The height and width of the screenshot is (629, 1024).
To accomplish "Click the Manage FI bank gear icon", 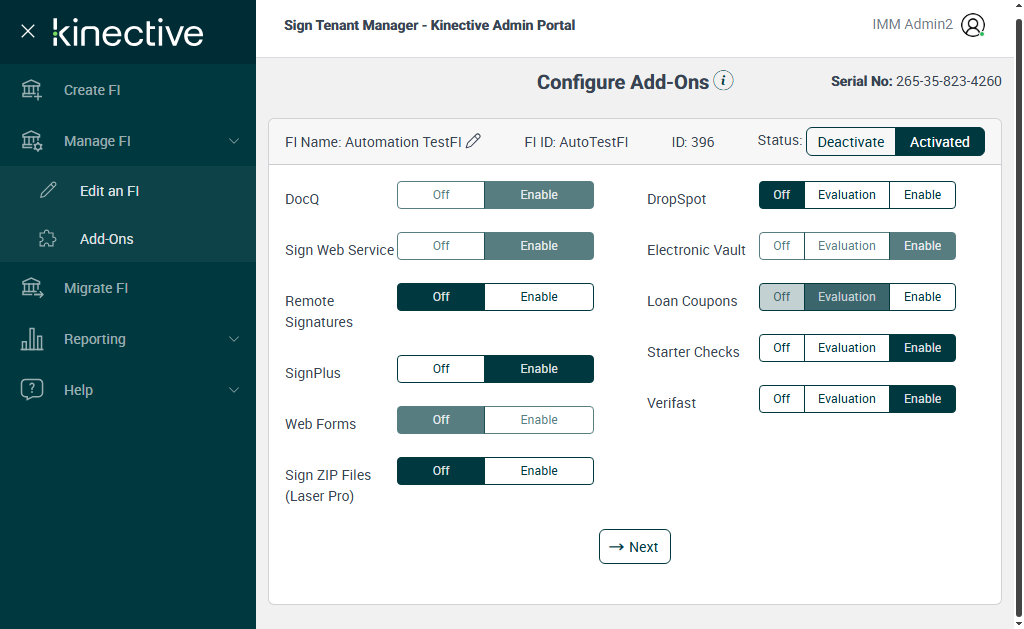I will click(x=31, y=141).
